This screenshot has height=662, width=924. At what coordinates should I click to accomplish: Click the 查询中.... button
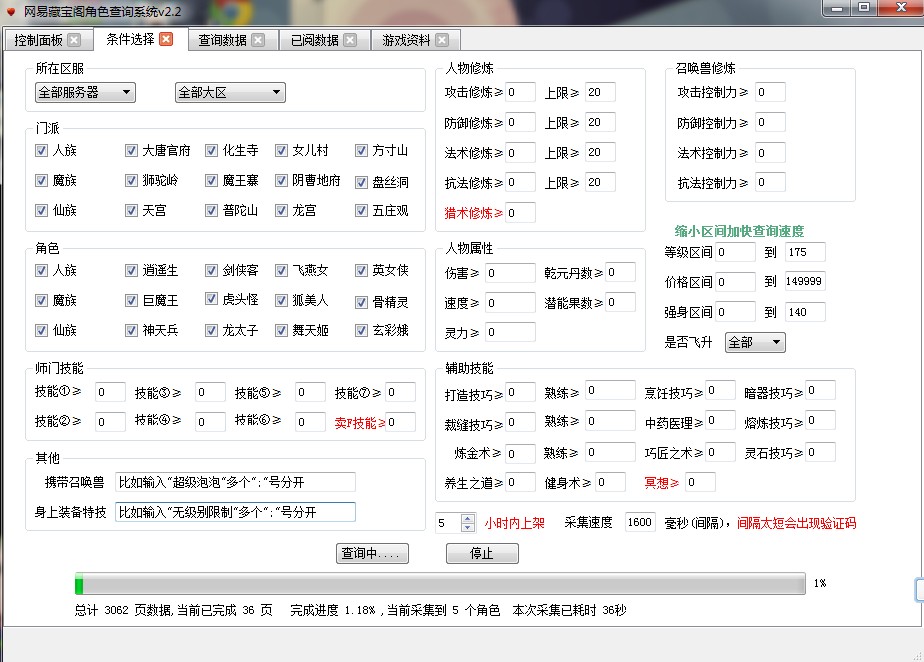click(x=372, y=554)
